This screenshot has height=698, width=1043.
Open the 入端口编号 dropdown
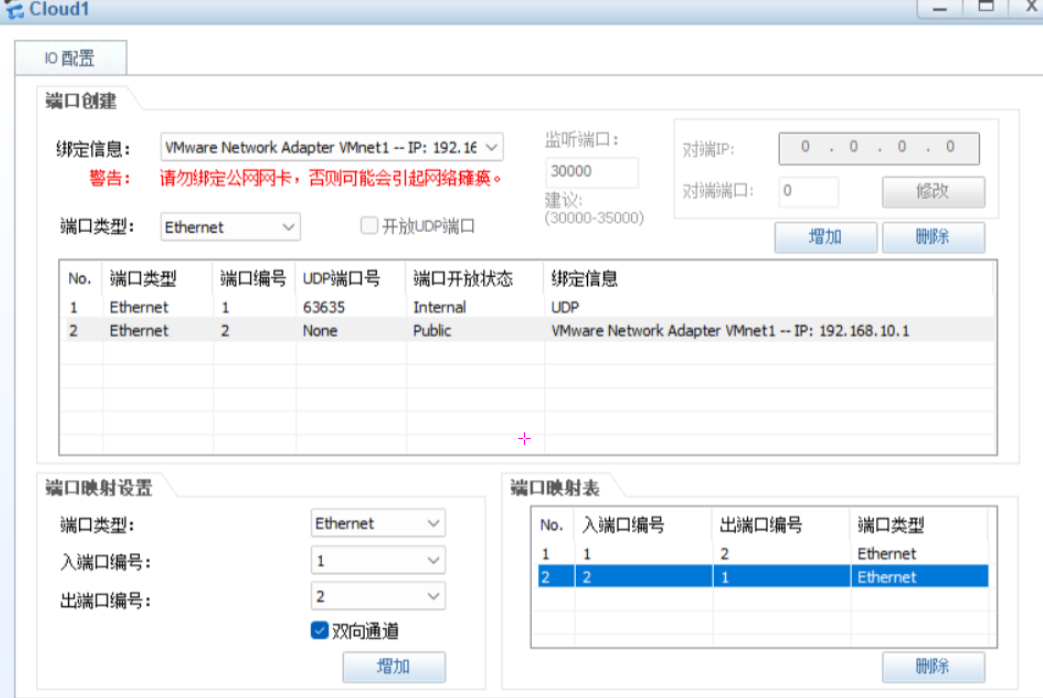[378, 561]
